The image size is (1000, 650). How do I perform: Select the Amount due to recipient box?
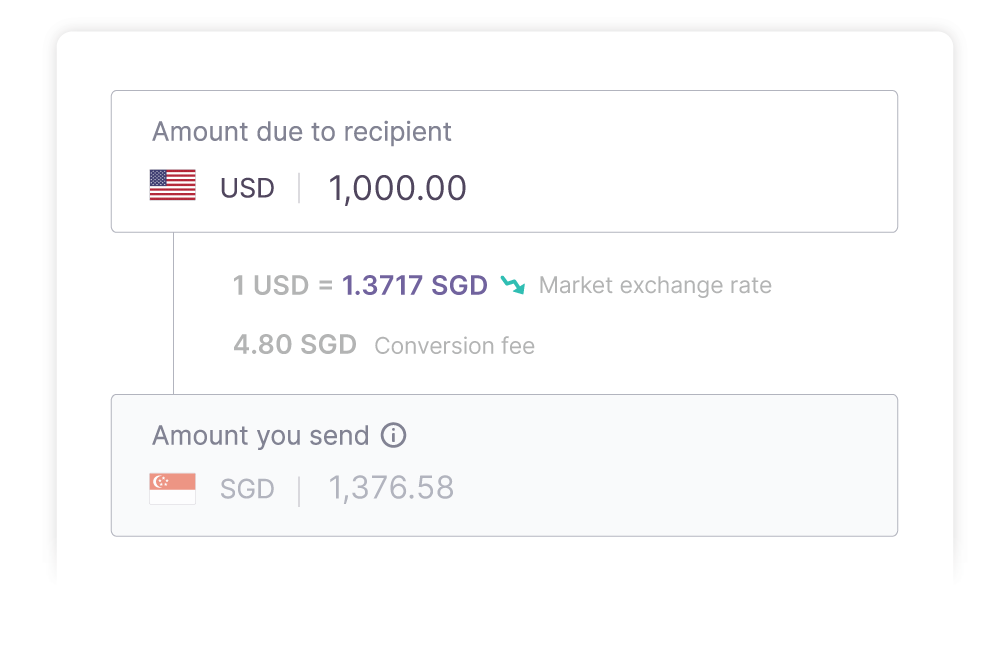pyautogui.click(x=504, y=161)
